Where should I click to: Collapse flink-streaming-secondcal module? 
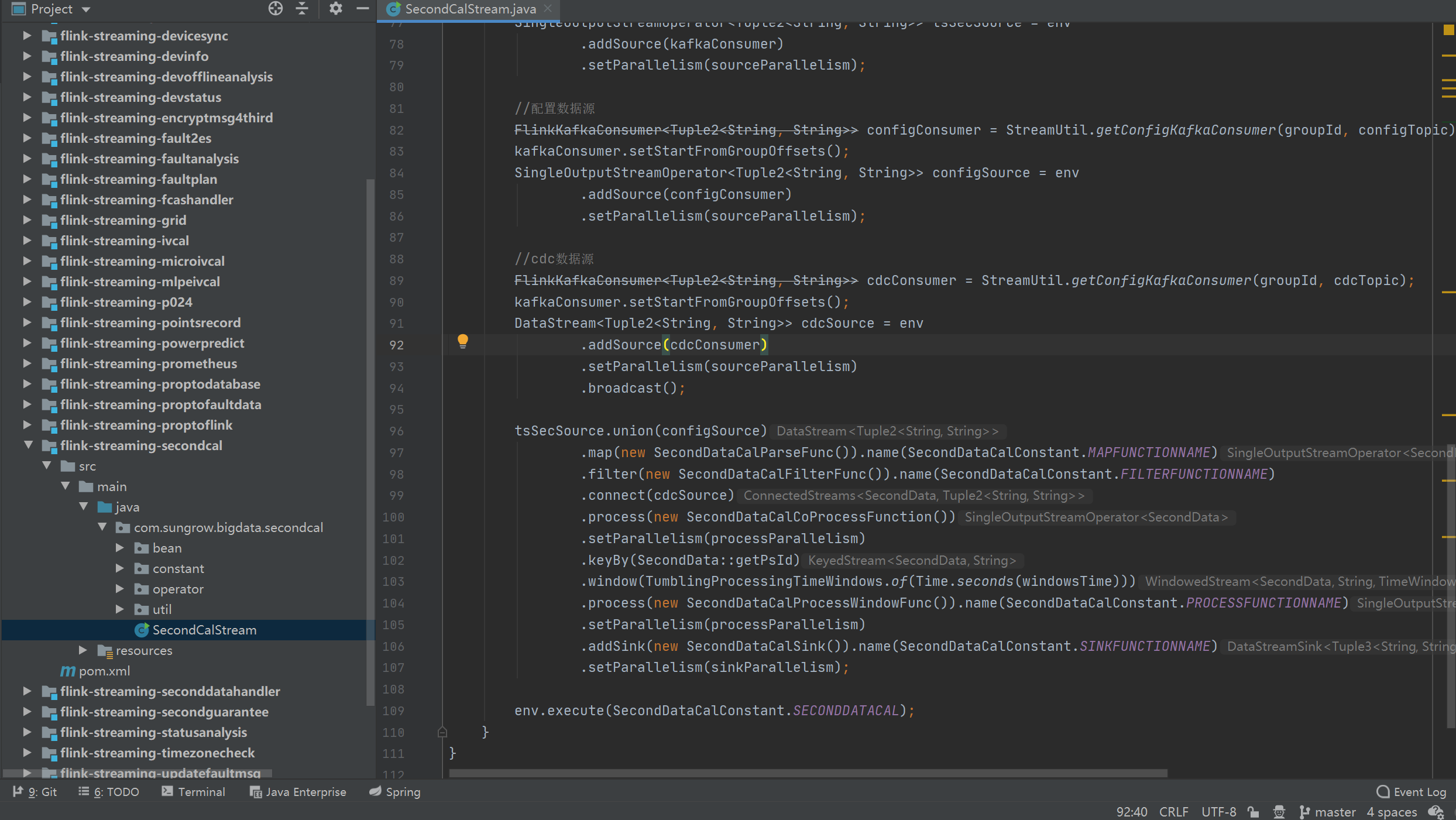pos(27,445)
